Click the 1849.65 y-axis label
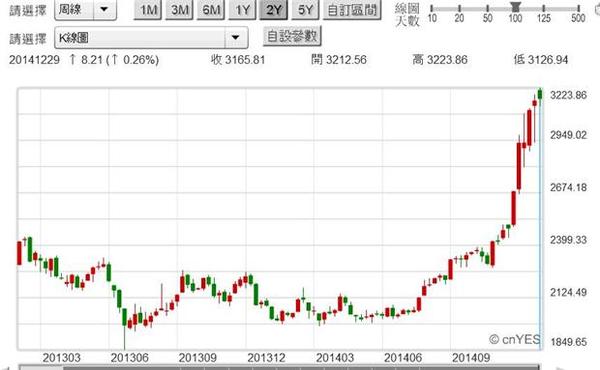 (x=568, y=342)
